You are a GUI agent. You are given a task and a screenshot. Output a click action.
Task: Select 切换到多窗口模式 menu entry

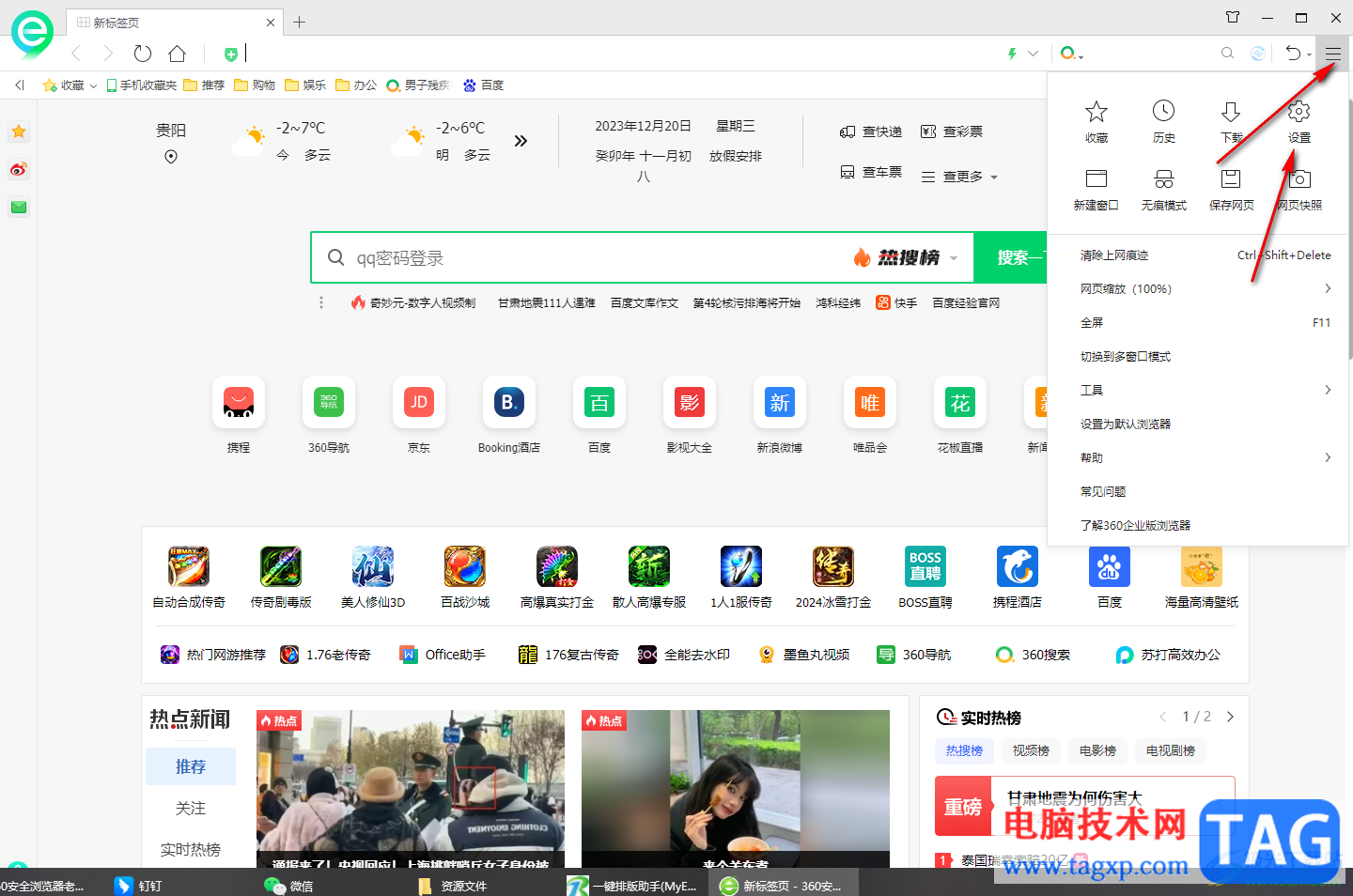click(1198, 356)
